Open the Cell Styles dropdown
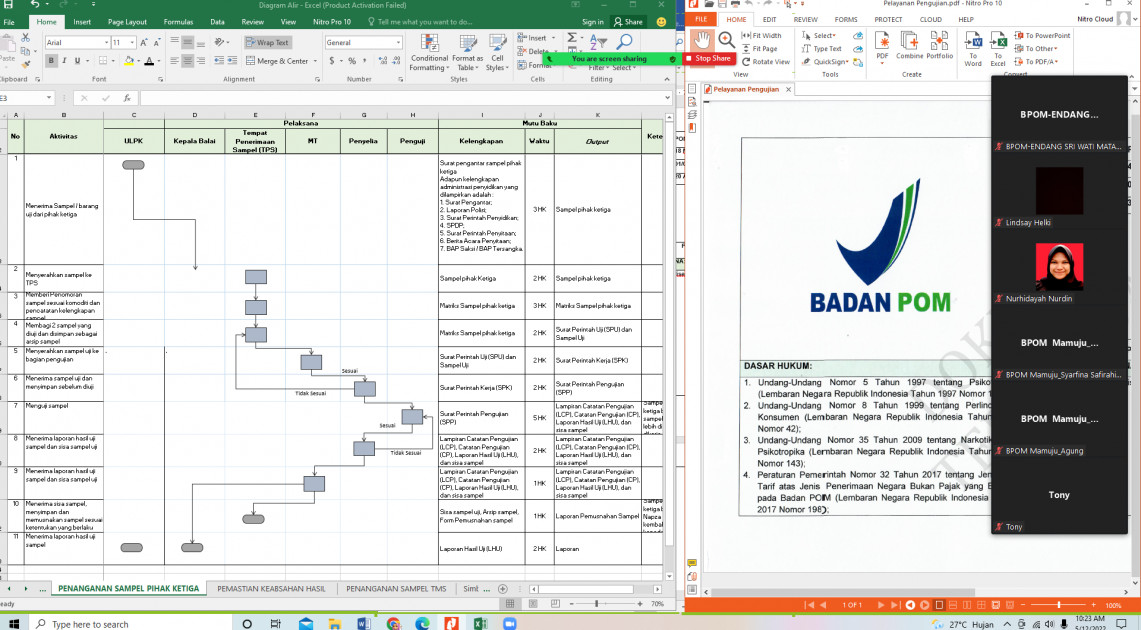Image resolution: width=1141 pixels, height=630 pixels. pyautogui.click(x=497, y=52)
